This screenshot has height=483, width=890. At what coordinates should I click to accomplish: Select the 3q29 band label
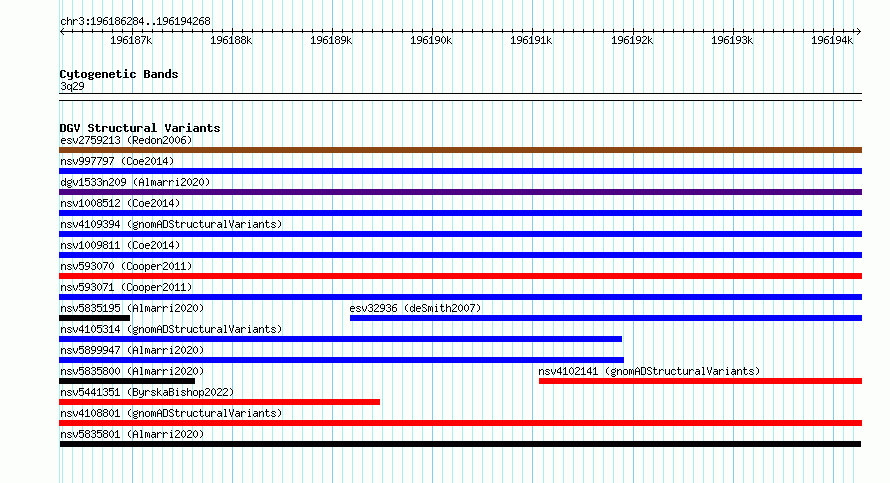tap(72, 86)
